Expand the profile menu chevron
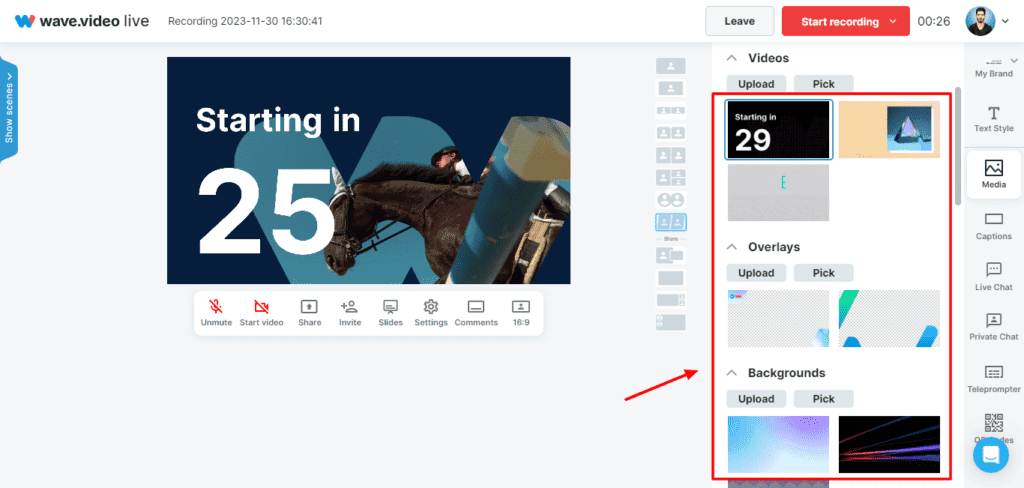Viewport: 1024px width, 488px height. tap(1005, 22)
